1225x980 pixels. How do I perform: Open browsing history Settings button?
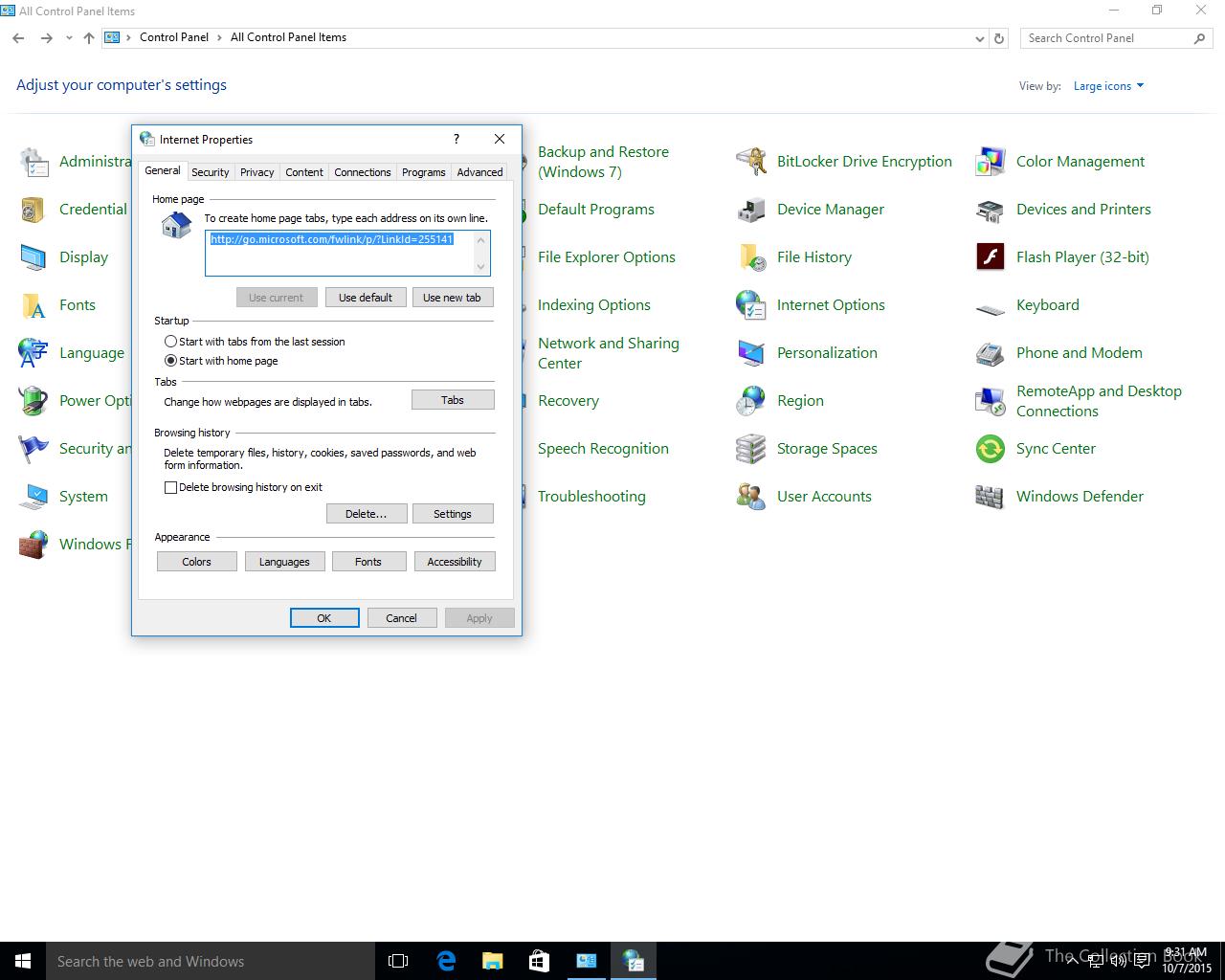[x=453, y=514]
